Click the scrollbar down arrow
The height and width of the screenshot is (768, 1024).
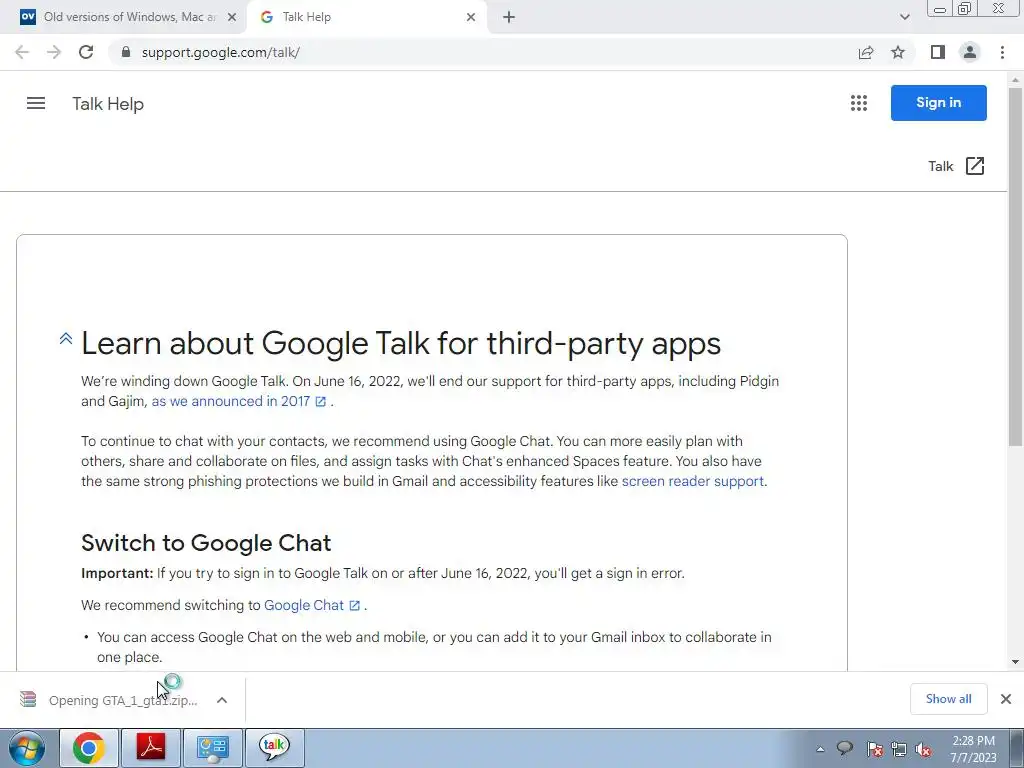coord(1015,662)
